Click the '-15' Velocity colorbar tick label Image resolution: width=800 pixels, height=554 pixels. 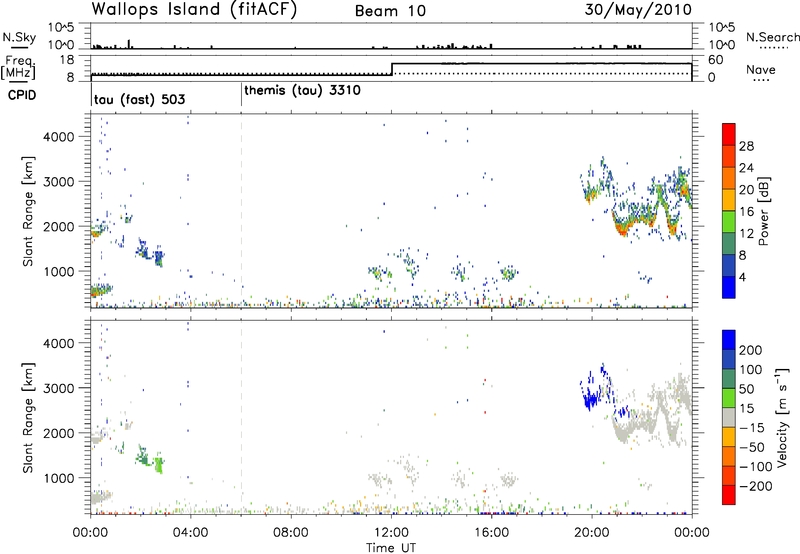[x=751, y=428]
